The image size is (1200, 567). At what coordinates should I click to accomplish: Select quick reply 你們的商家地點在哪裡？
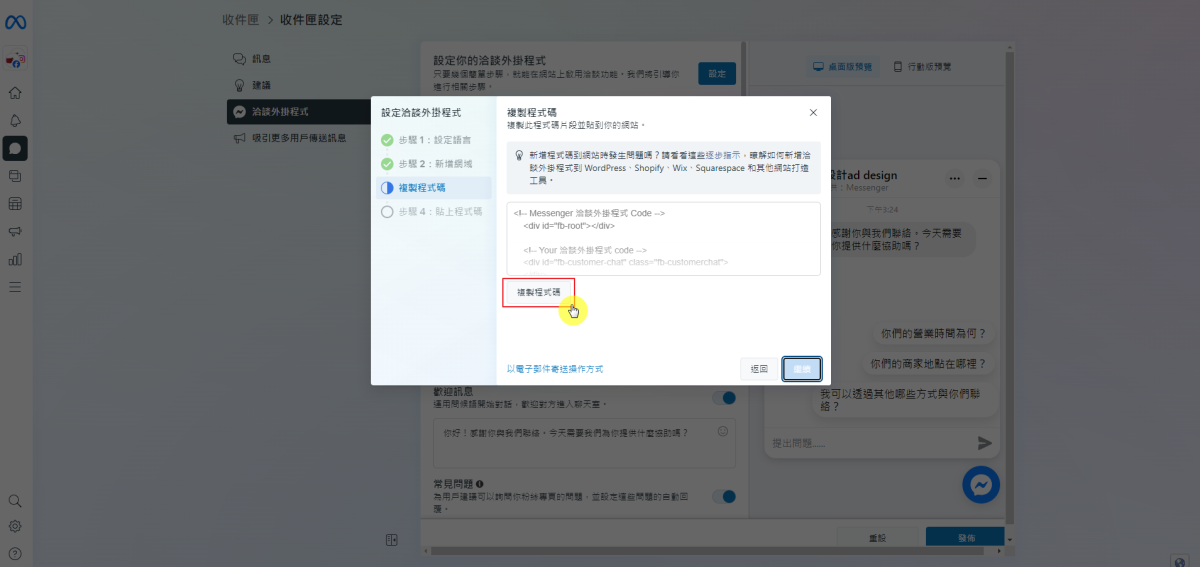(929, 364)
